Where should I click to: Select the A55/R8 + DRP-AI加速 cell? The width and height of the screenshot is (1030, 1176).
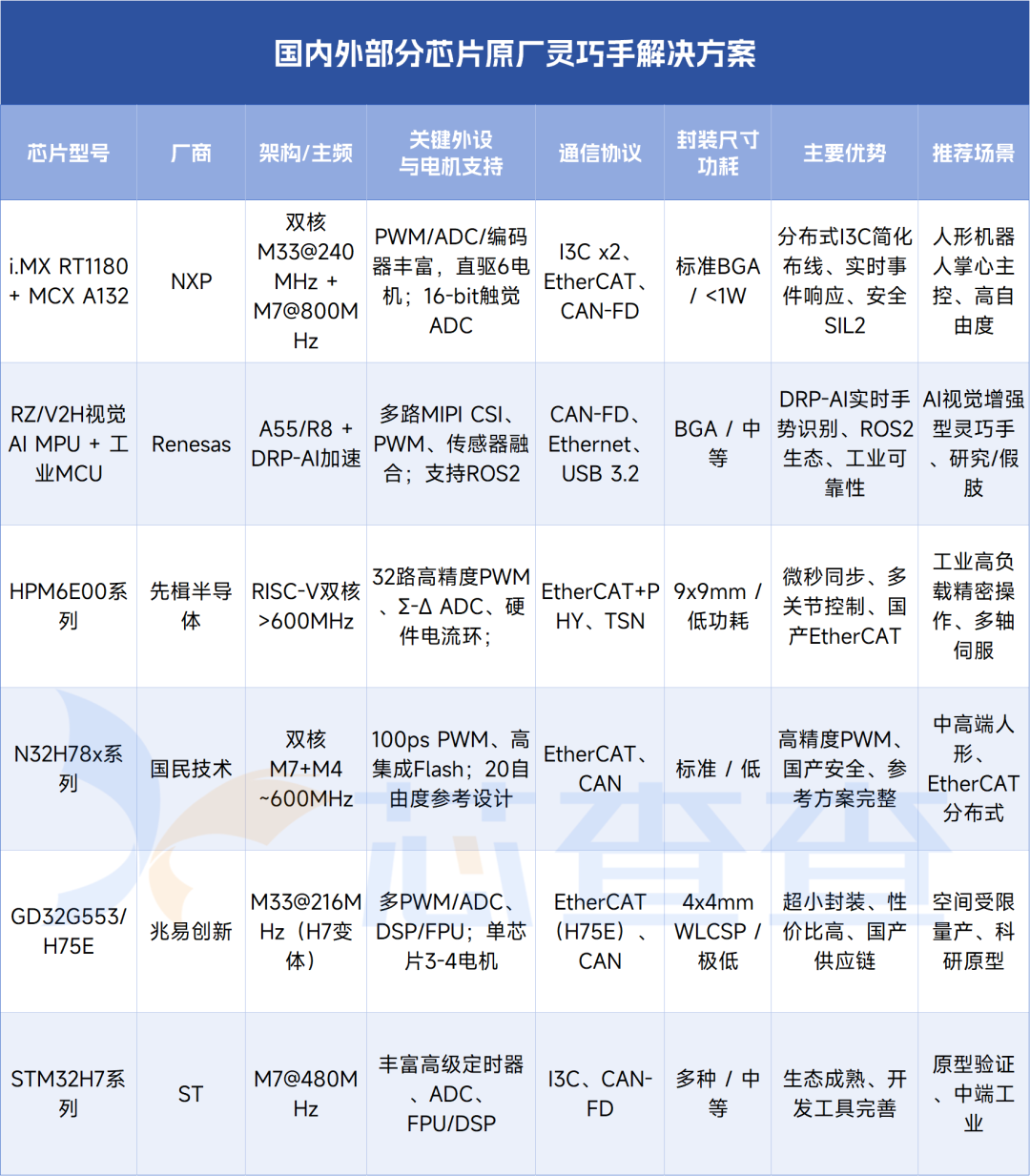click(x=306, y=444)
